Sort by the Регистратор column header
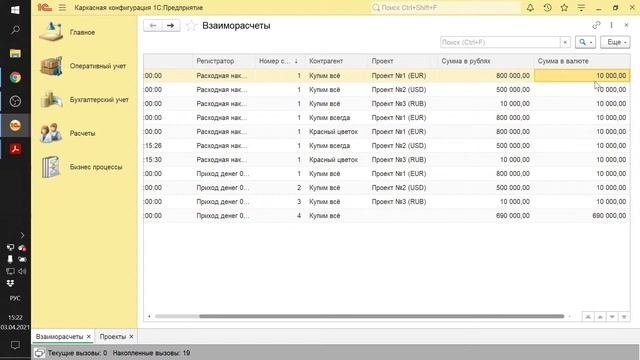Viewport: 640px width, 360px height. (224, 61)
